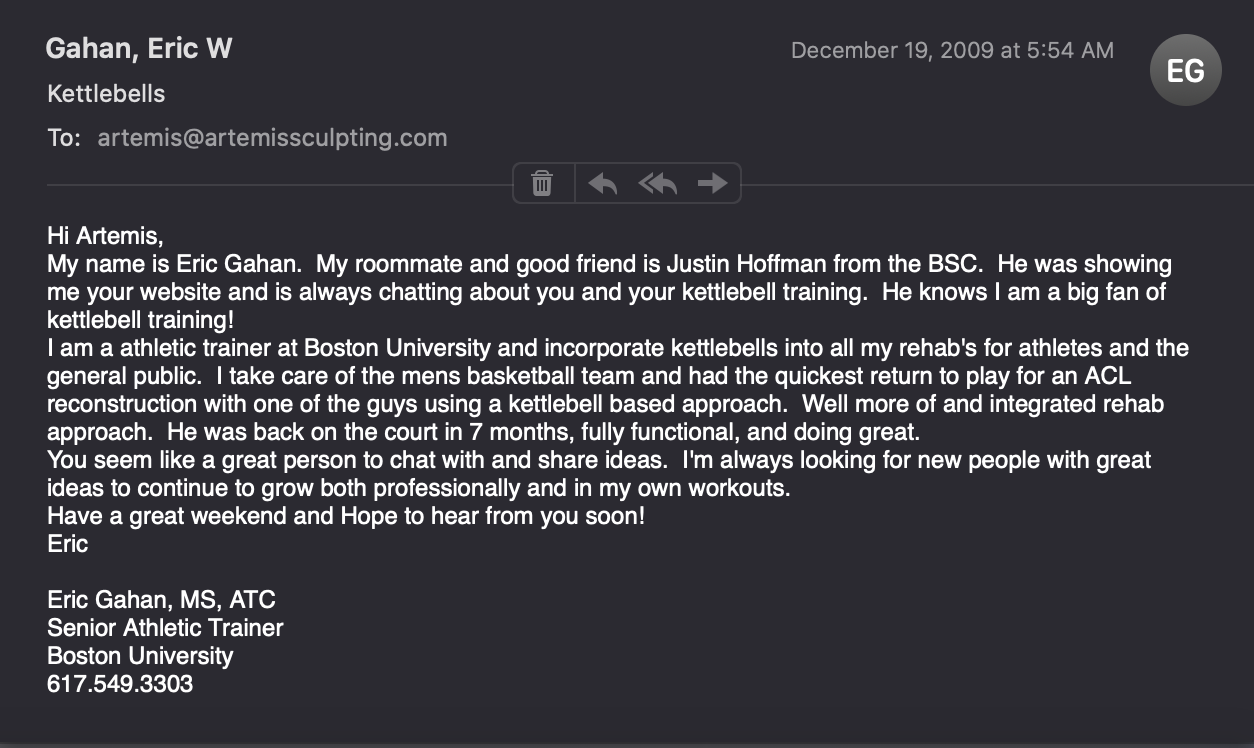Click the word "ACL" in the message

1107,376
